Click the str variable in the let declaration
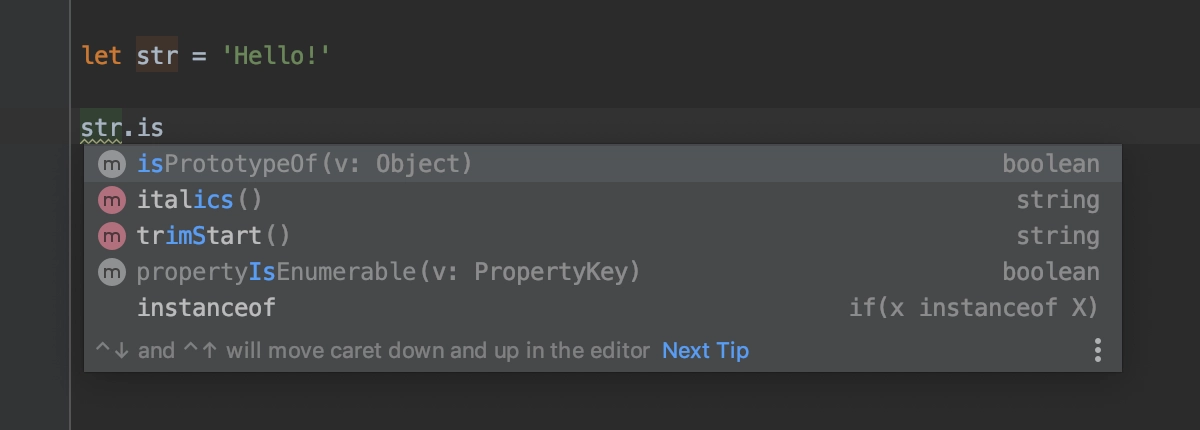 pyautogui.click(x=157, y=55)
